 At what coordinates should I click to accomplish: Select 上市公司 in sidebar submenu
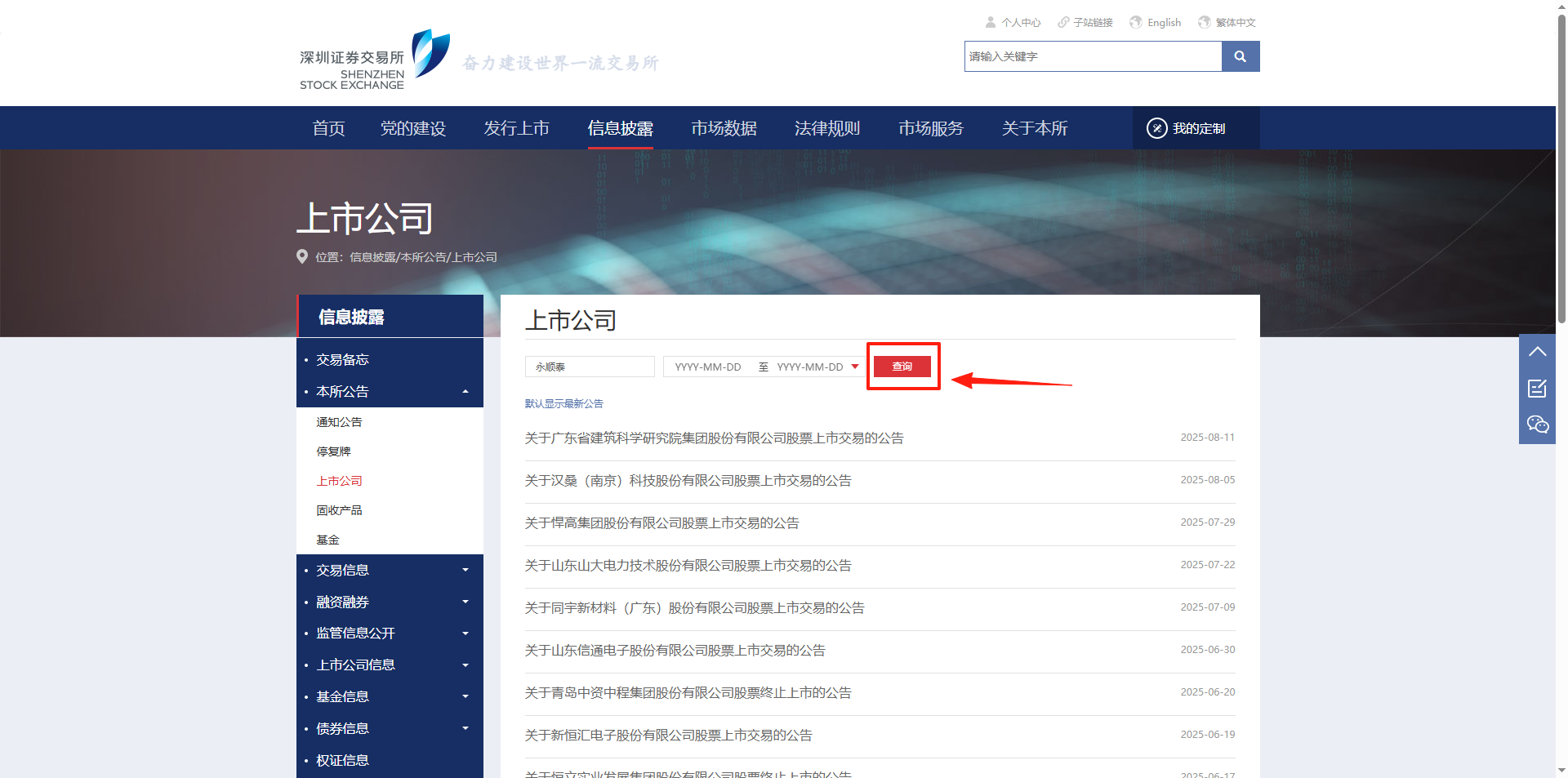[x=339, y=481]
